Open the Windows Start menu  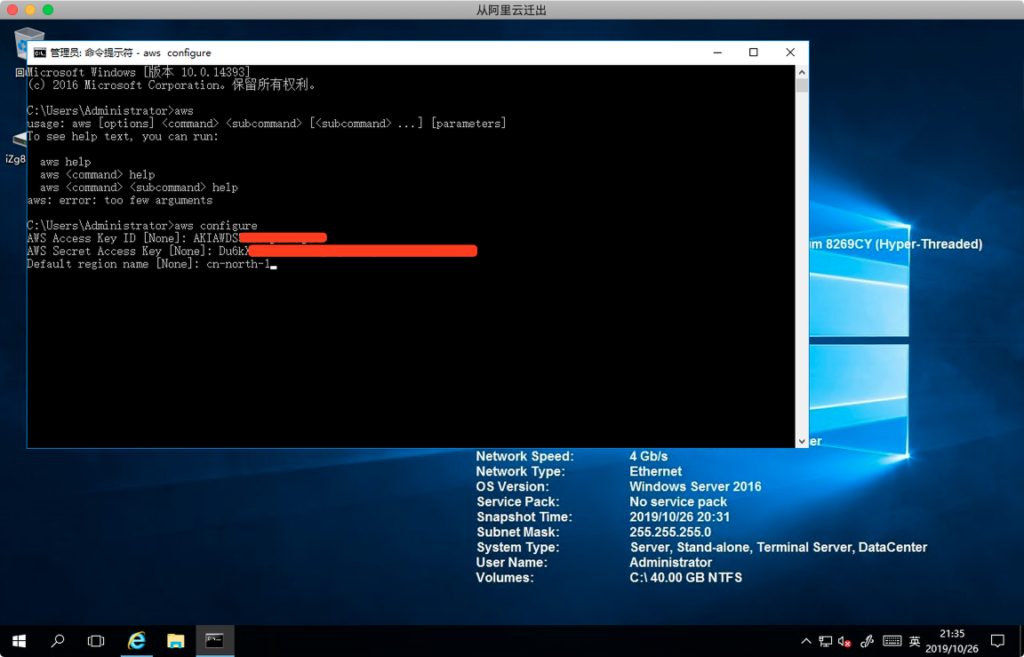tap(18, 640)
